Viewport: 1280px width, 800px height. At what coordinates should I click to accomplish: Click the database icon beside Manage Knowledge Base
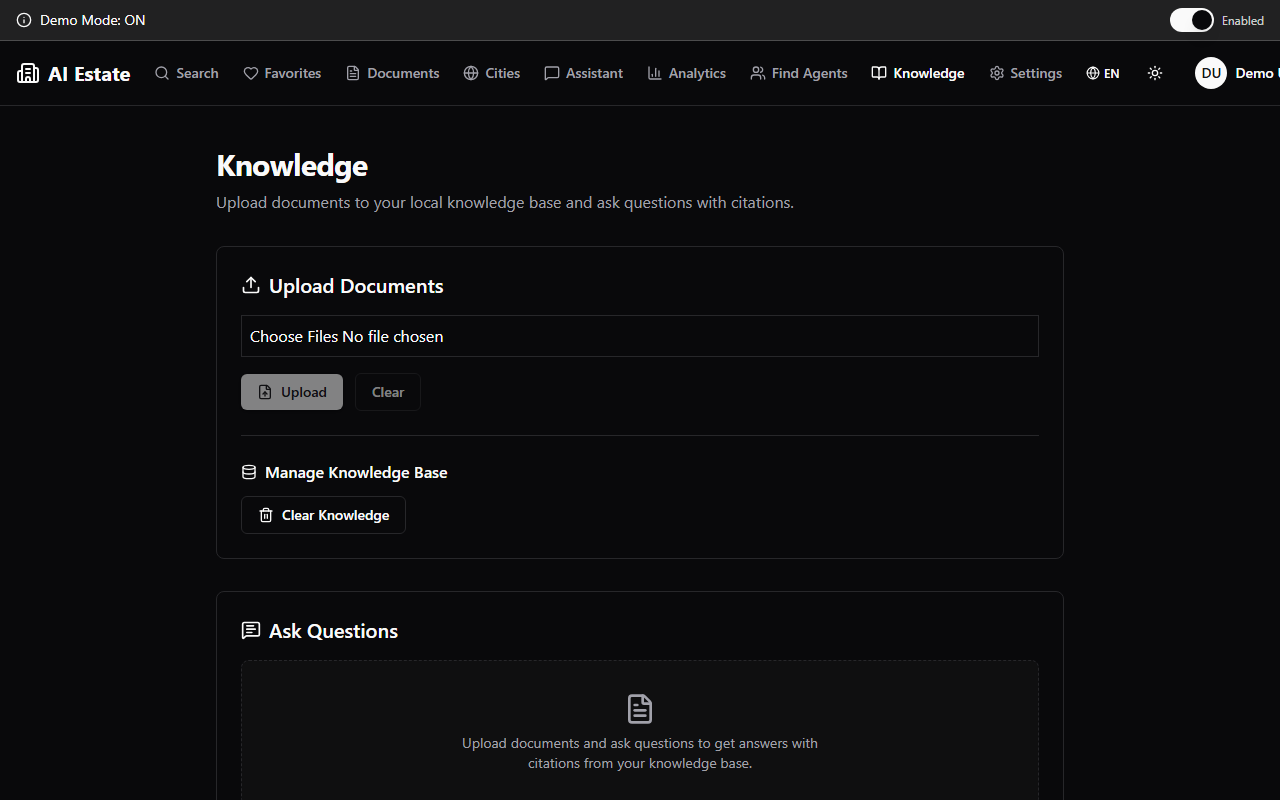249,472
